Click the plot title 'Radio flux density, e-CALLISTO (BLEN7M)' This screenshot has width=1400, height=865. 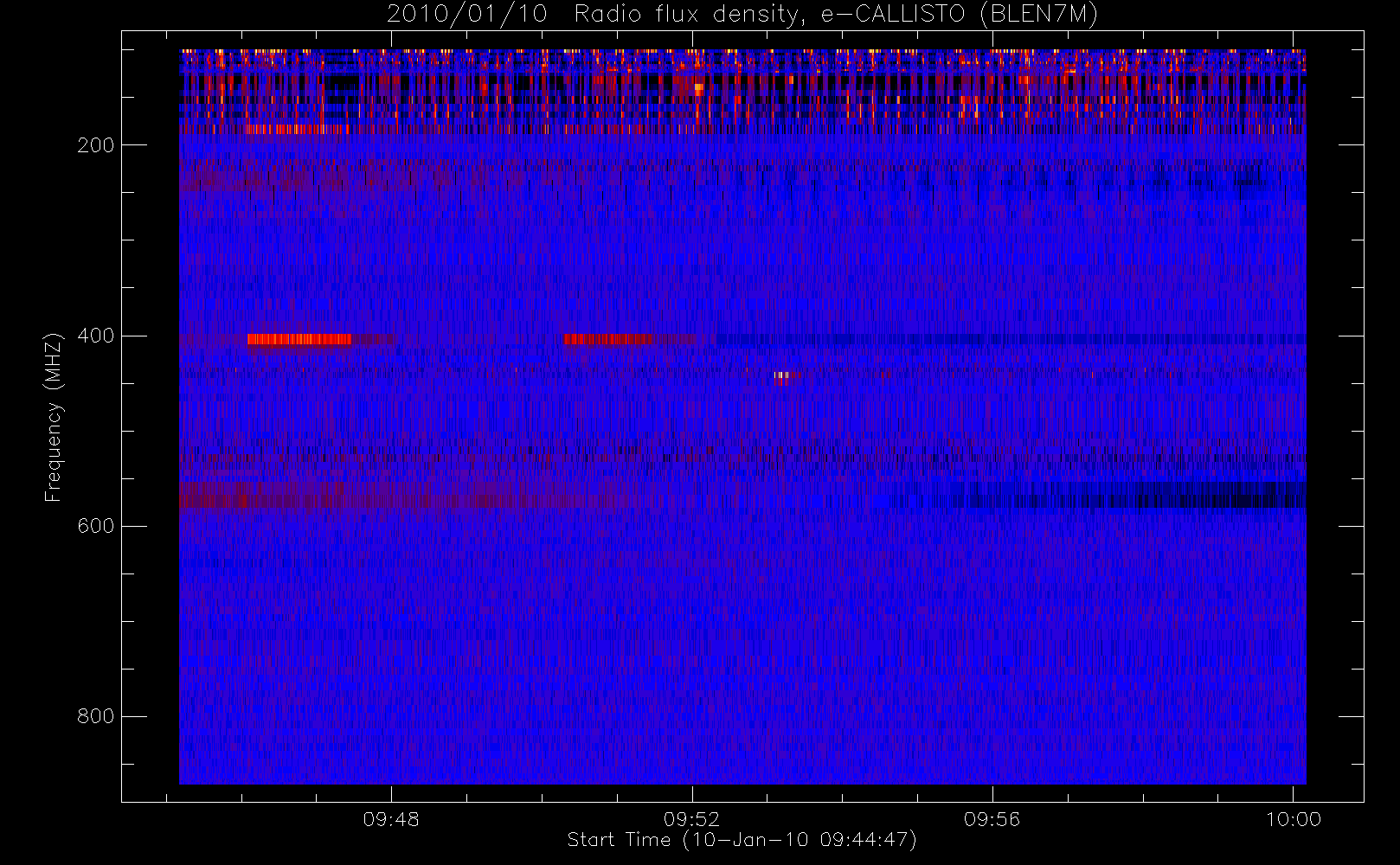point(836,14)
